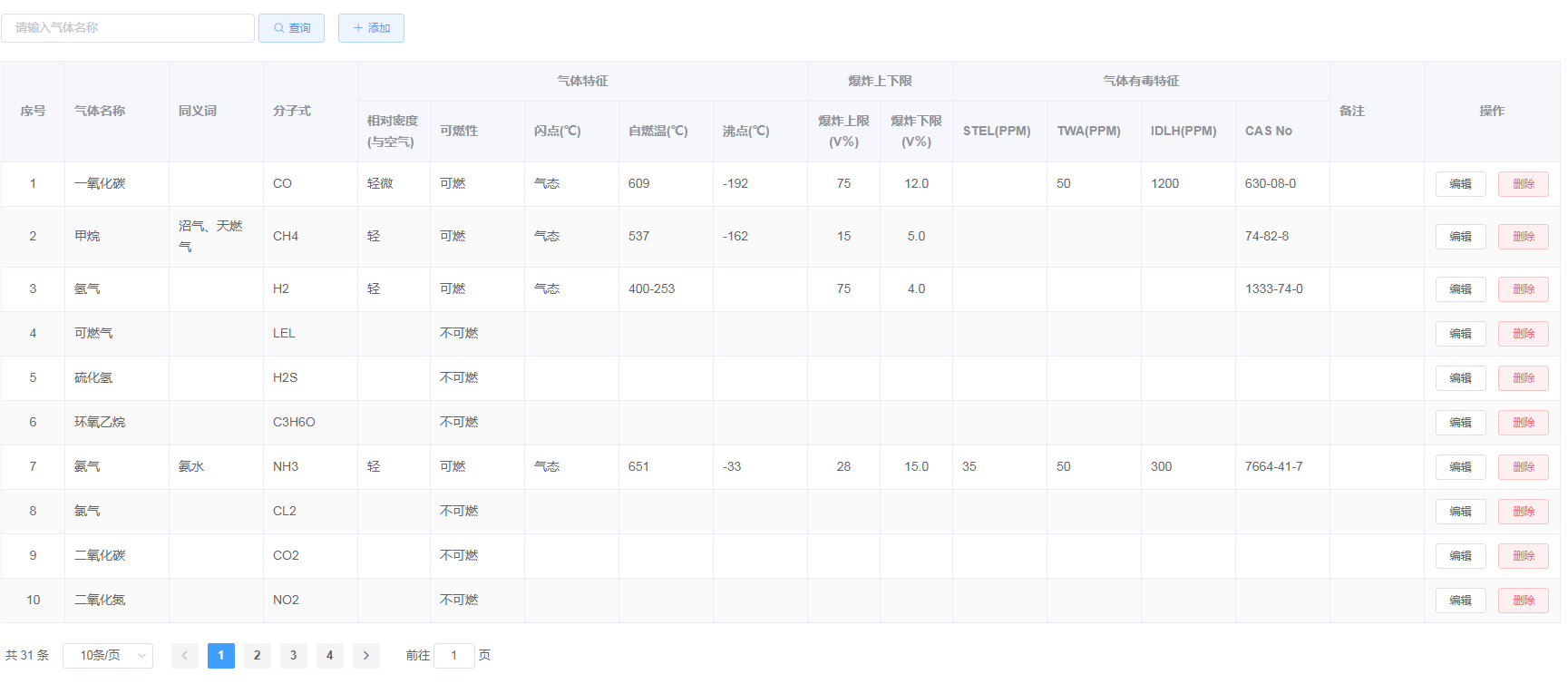Delete the 二氧化氮 row
Viewport: 1568px width, 684px height.
coord(1523,601)
